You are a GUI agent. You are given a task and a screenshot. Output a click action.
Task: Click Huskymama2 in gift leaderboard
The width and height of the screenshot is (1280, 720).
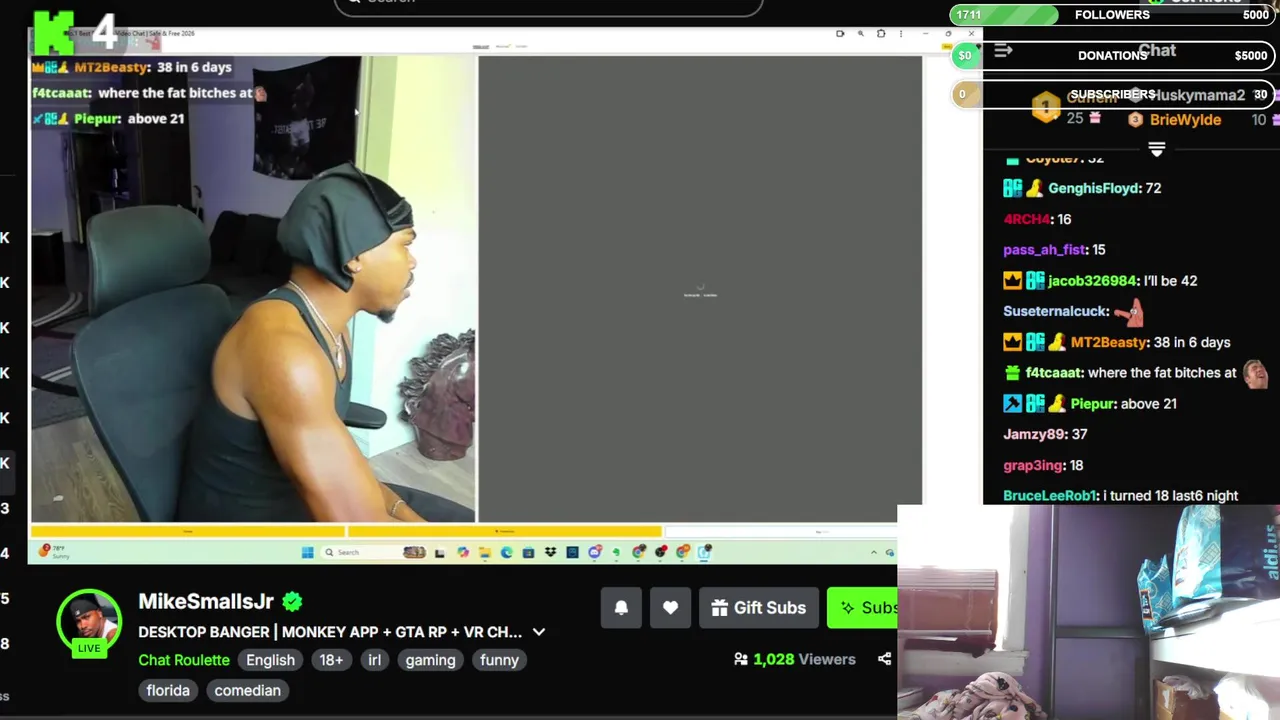pyautogui.click(x=1199, y=96)
